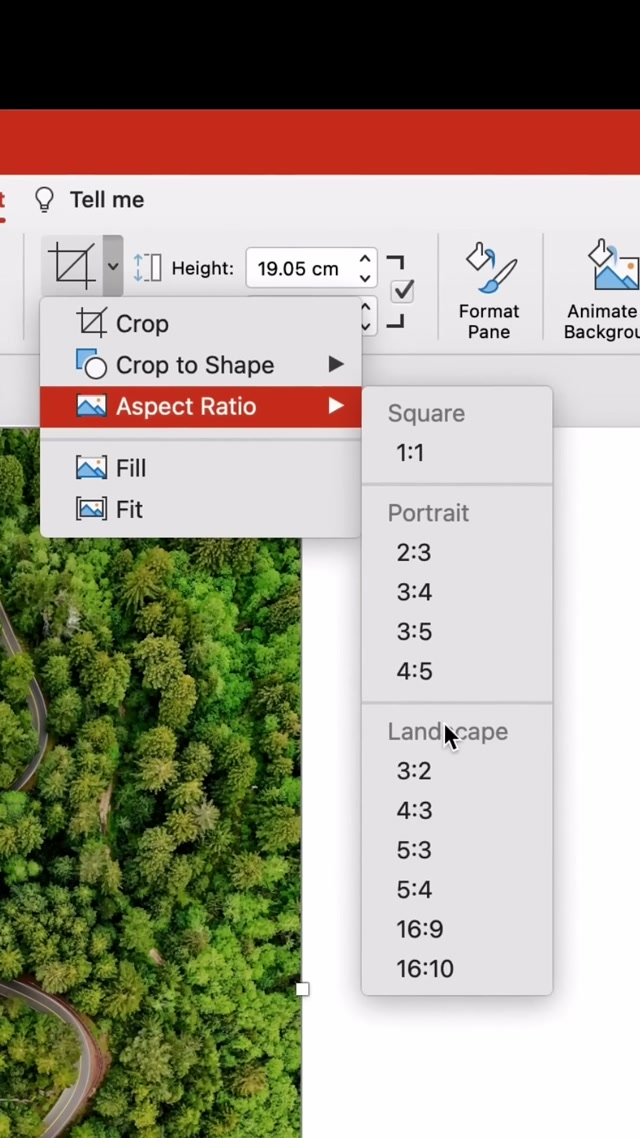This screenshot has height=1138, width=640.
Task: Select Crop from the dropdown menu
Action: click(x=142, y=324)
